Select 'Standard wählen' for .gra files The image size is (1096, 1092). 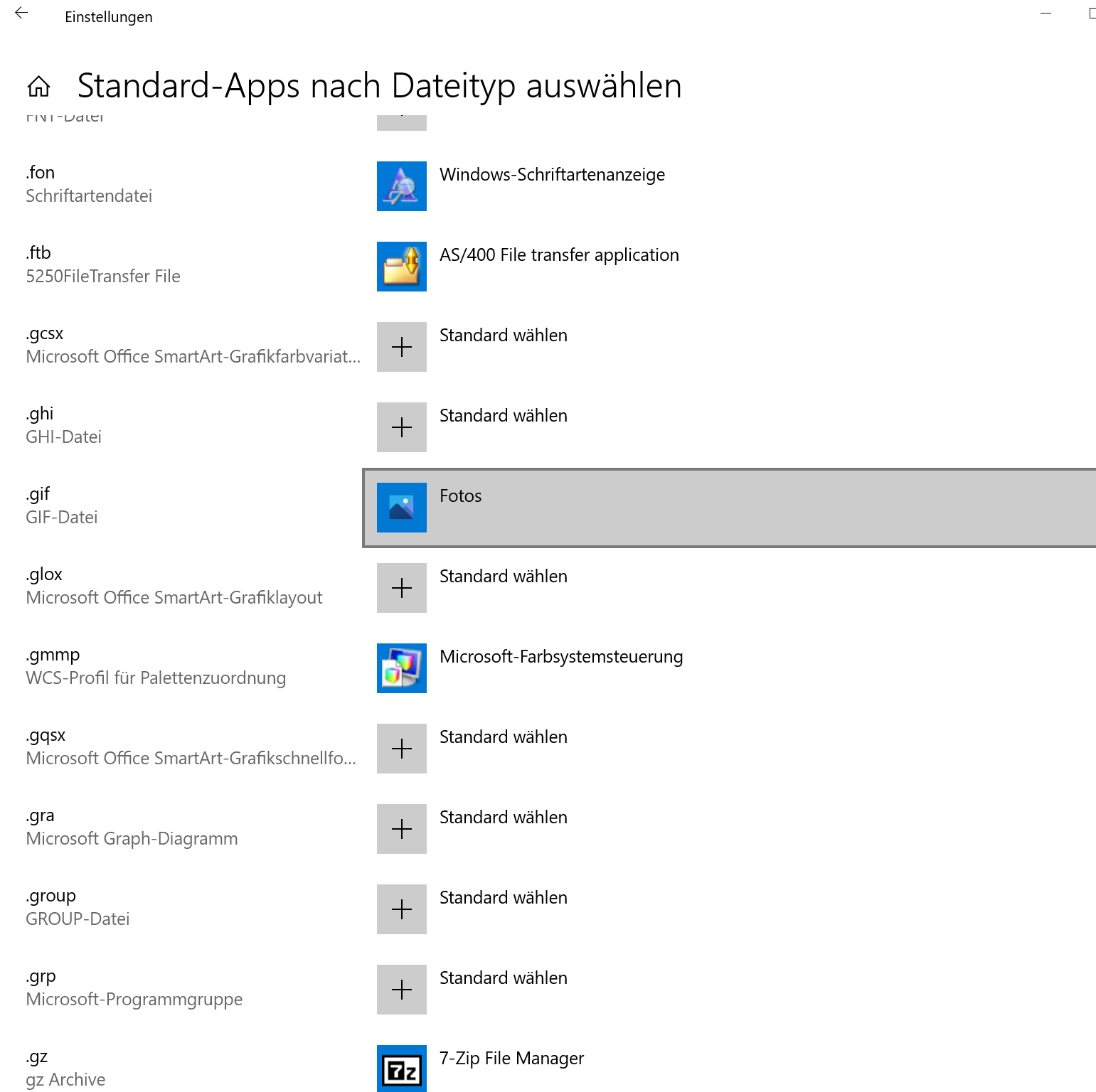click(503, 818)
